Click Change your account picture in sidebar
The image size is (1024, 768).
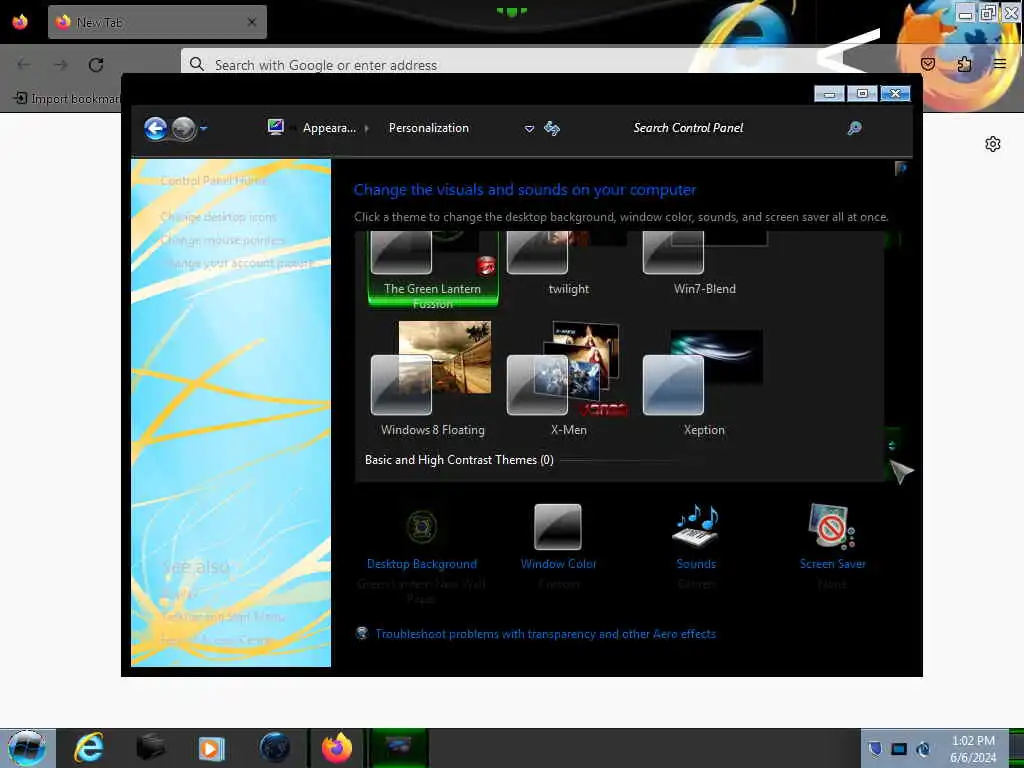236,263
